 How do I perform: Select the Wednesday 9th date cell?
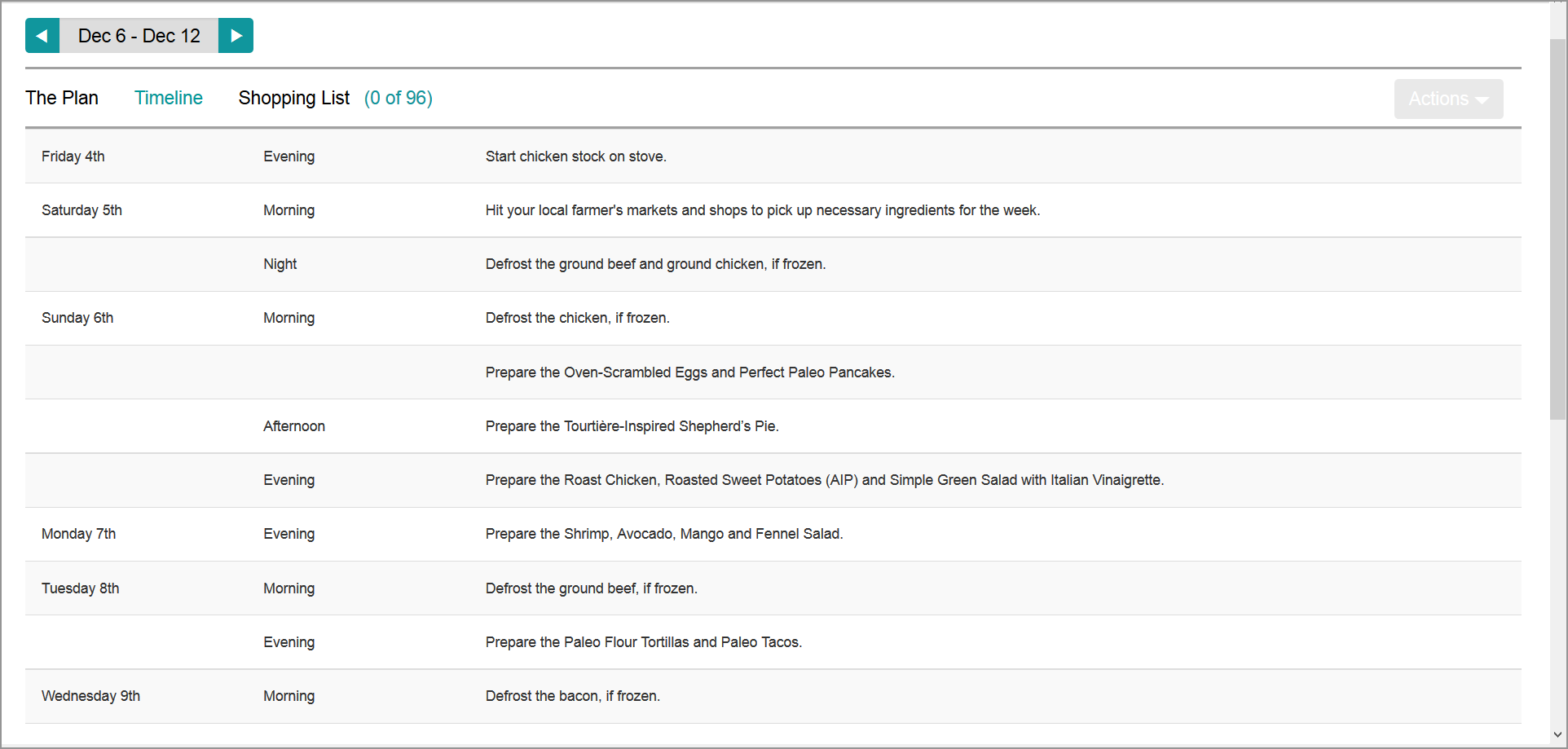[x=91, y=696]
